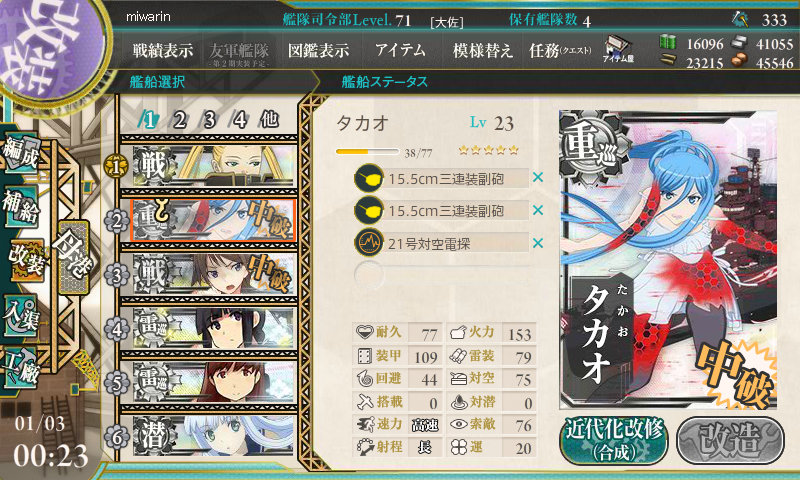
Task: Remove the 21号対空電探 using its X
Action: pyautogui.click(x=538, y=243)
